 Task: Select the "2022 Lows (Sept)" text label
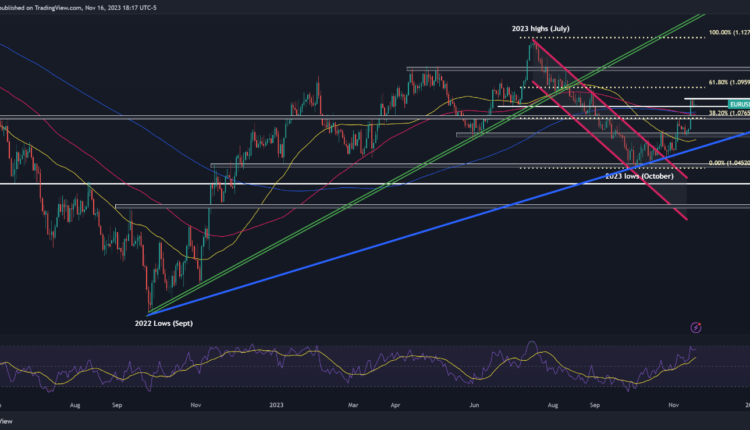pos(166,323)
